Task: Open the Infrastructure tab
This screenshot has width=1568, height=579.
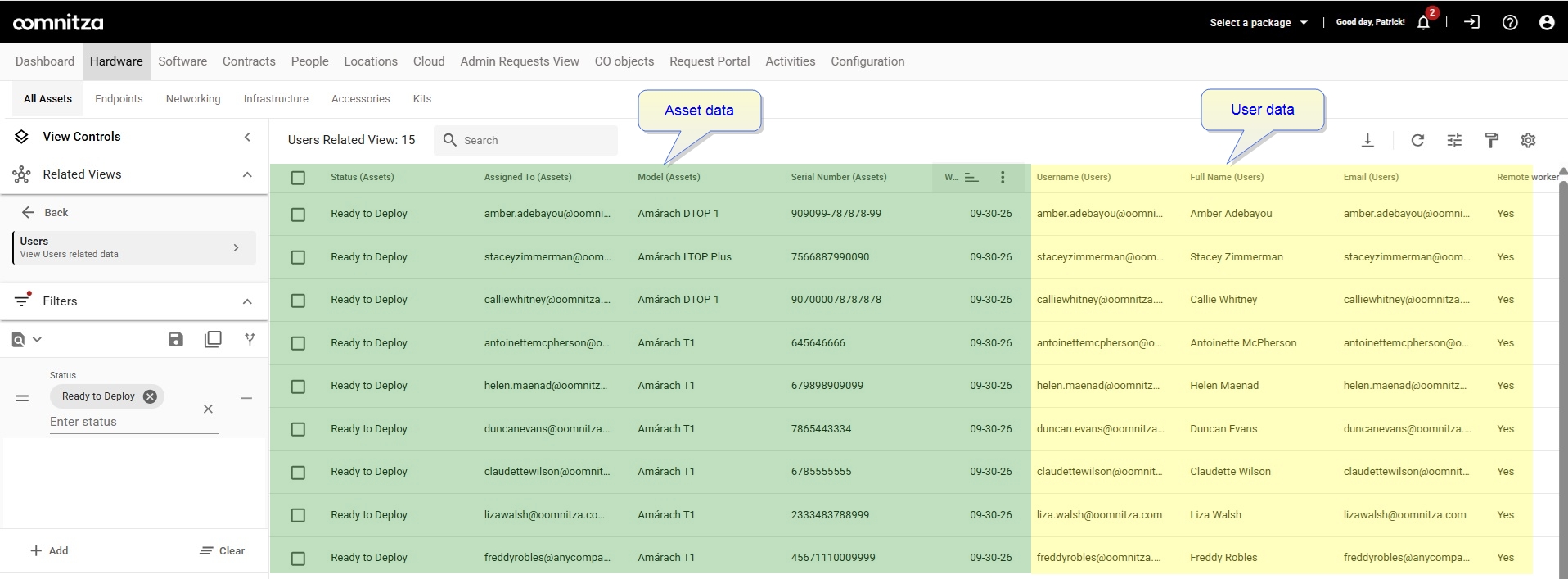Action: tap(276, 99)
